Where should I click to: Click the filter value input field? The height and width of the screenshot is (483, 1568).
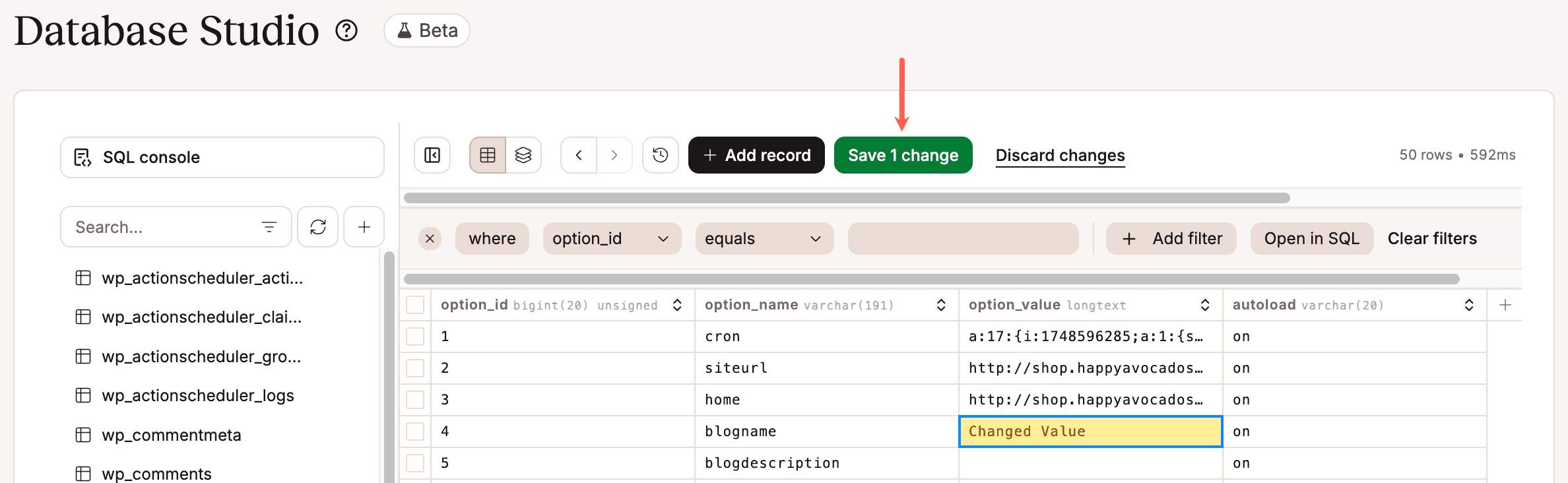(964, 238)
